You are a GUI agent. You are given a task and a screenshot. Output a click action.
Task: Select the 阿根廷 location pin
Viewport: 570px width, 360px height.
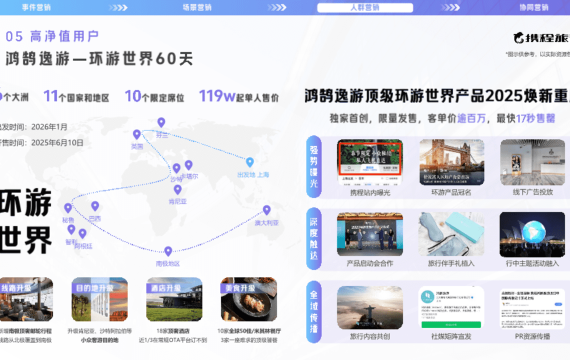click(83, 233)
